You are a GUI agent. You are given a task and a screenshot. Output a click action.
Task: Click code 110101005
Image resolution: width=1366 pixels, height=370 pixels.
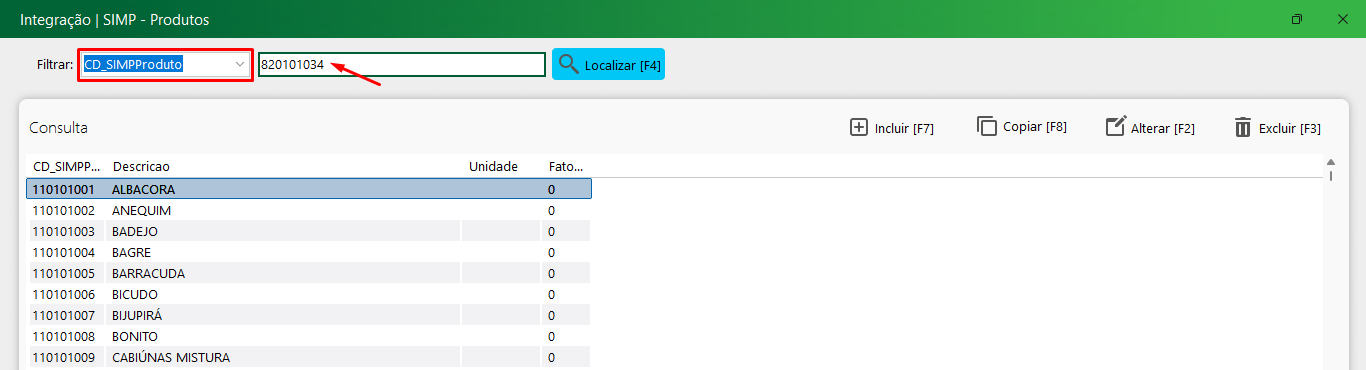tap(63, 273)
